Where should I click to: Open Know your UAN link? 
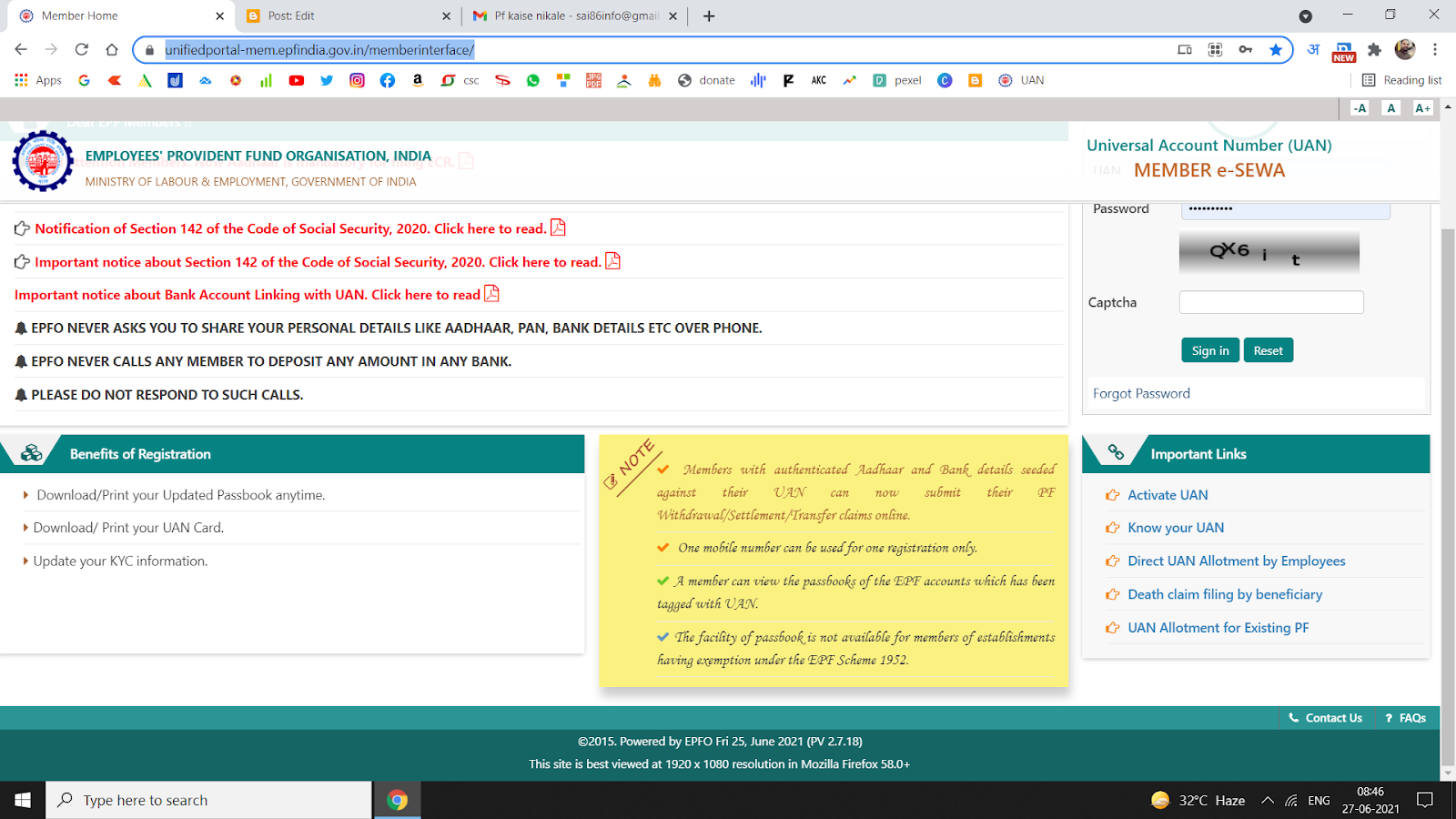tap(1176, 528)
